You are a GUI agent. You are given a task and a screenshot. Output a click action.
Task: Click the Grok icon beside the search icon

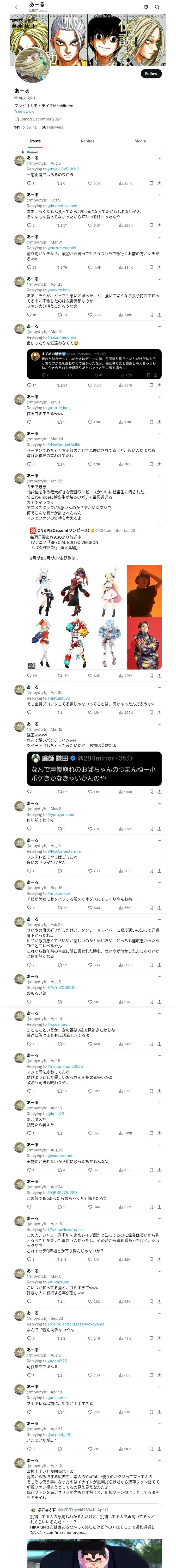click(146, 7)
